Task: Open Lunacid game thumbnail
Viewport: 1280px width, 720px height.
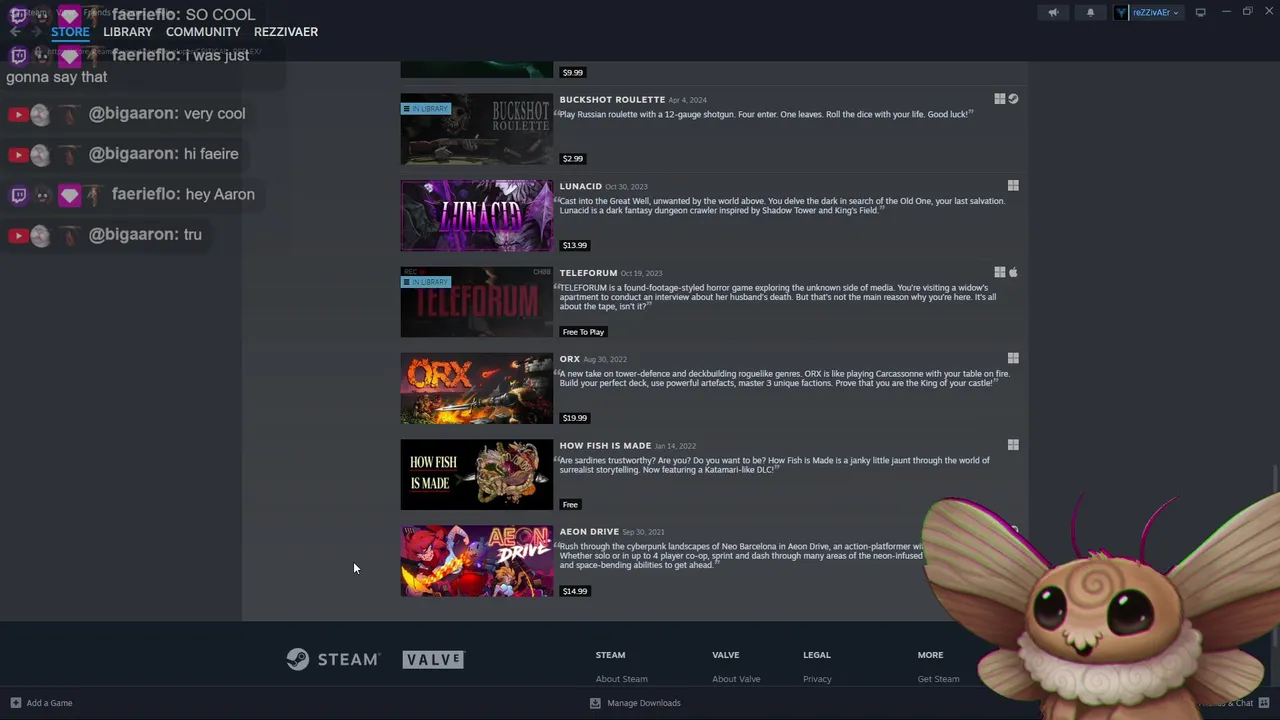Action: coord(476,216)
